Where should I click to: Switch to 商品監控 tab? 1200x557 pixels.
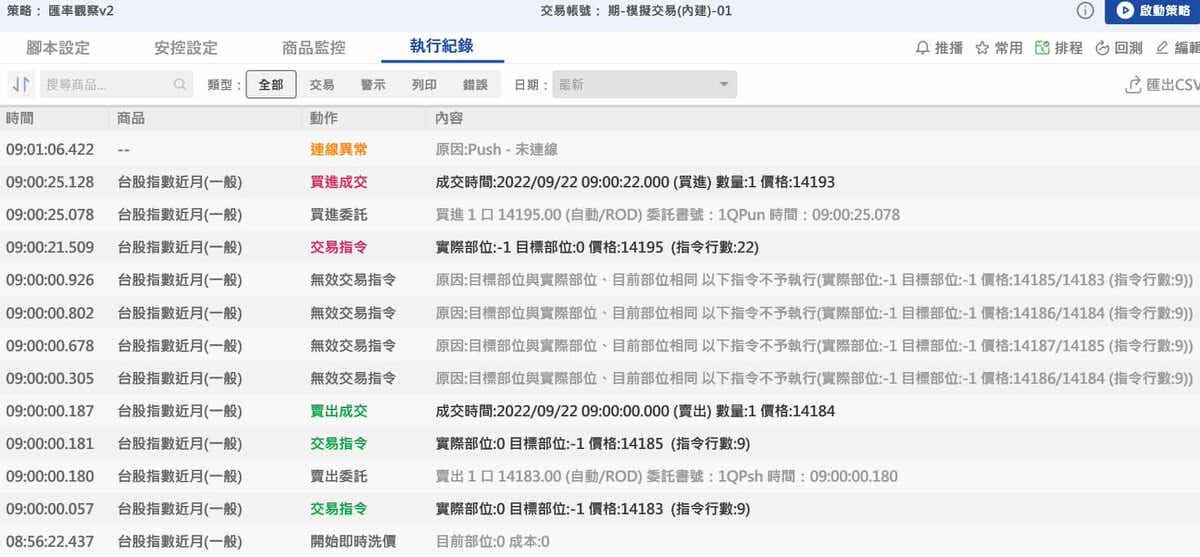click(x=314, y=48)
